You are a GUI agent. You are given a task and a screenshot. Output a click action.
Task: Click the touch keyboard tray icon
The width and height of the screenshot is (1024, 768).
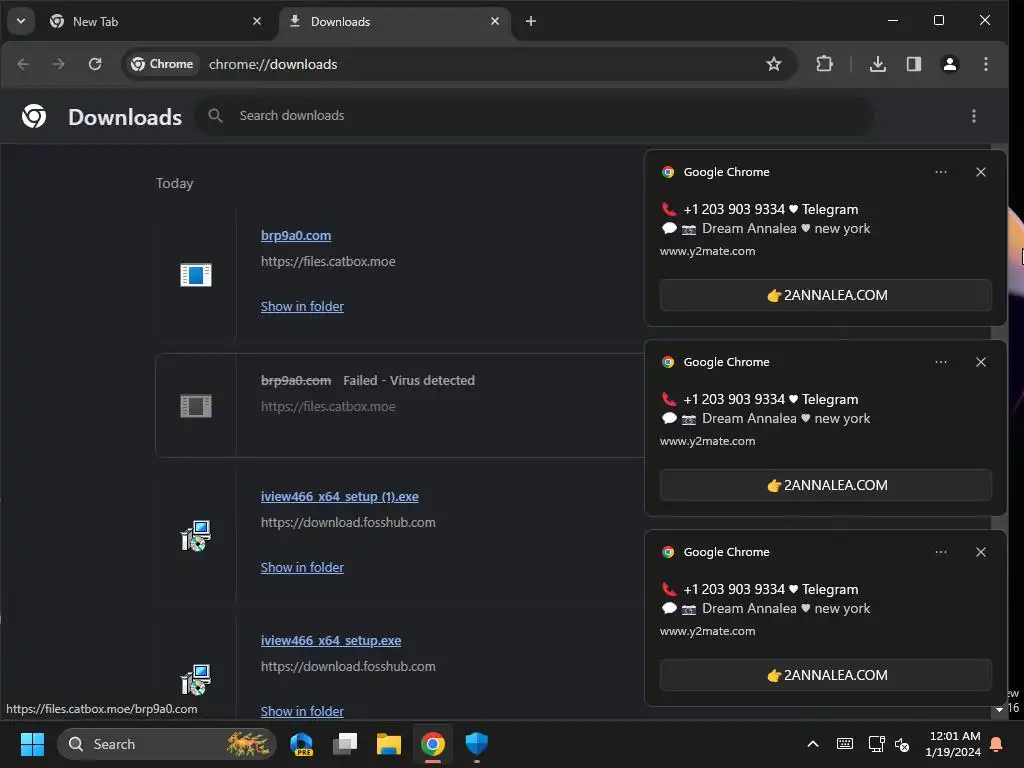click(x=844, y=744)
